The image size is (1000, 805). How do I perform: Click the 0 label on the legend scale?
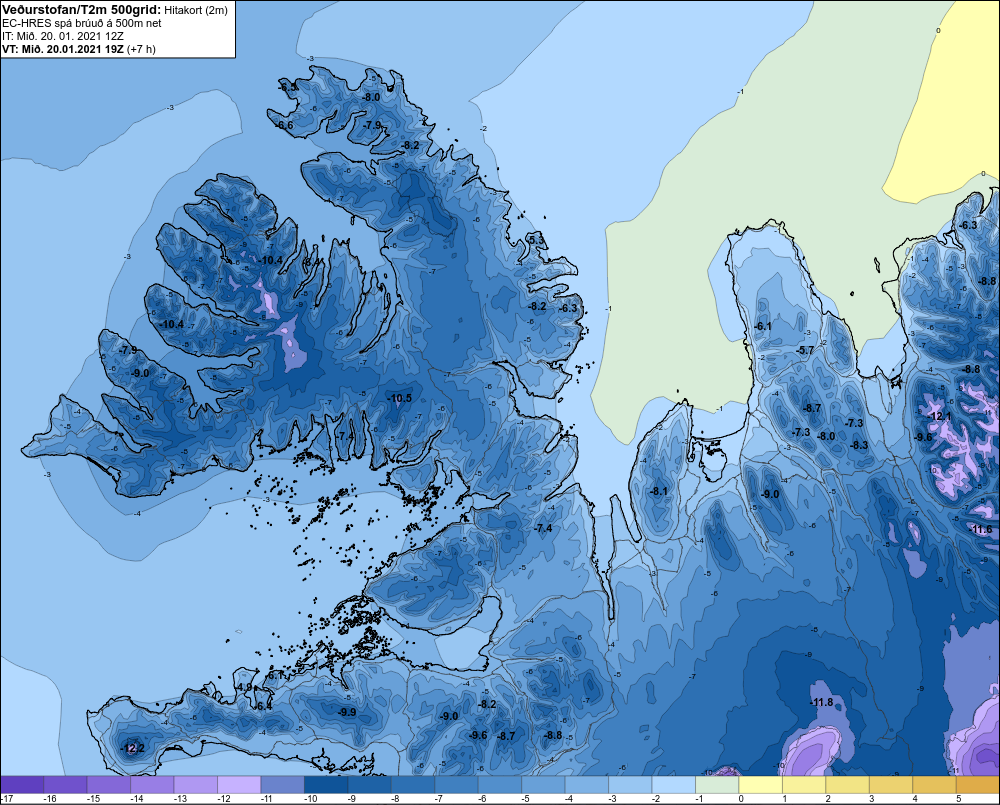point(742,799)
